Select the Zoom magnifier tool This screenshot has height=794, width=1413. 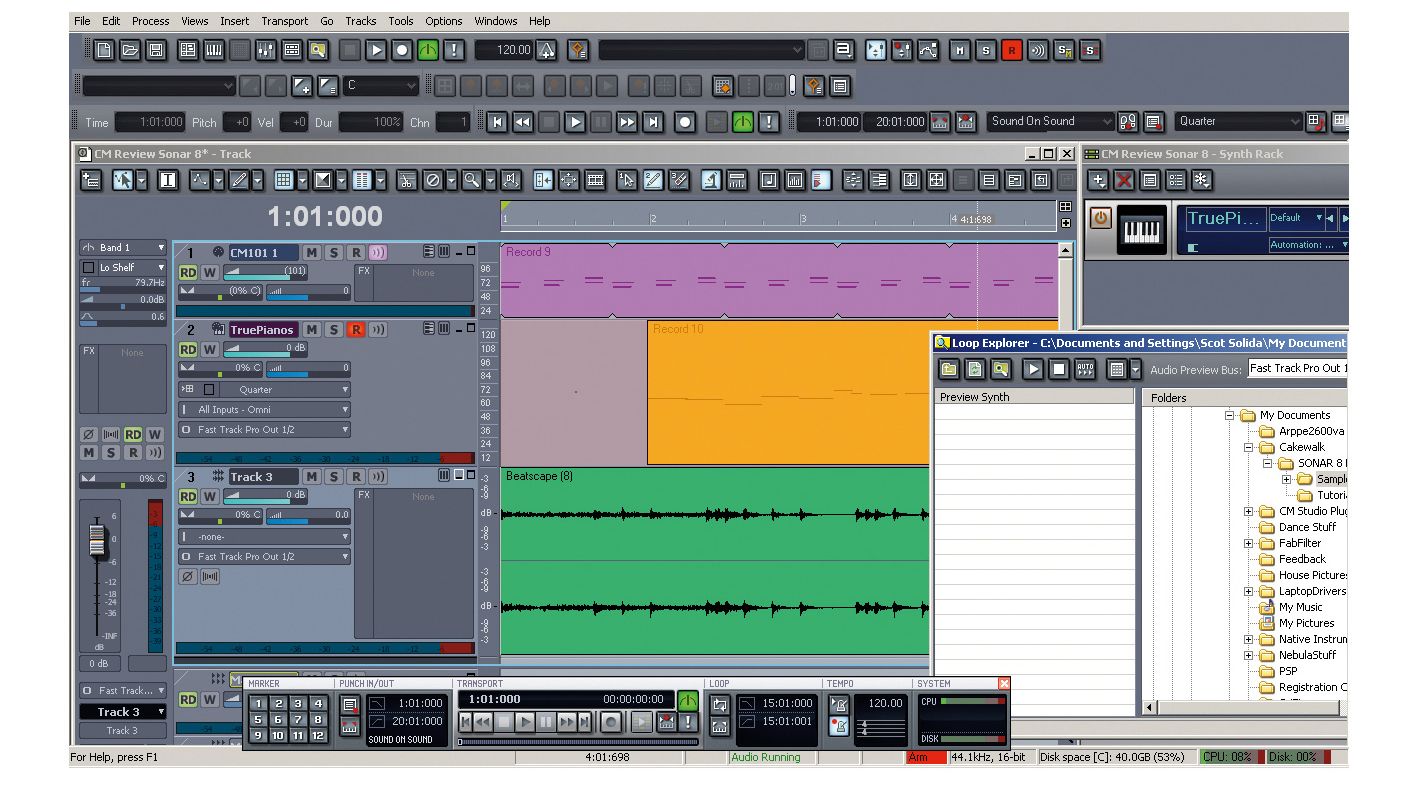(x=471, y=180)
